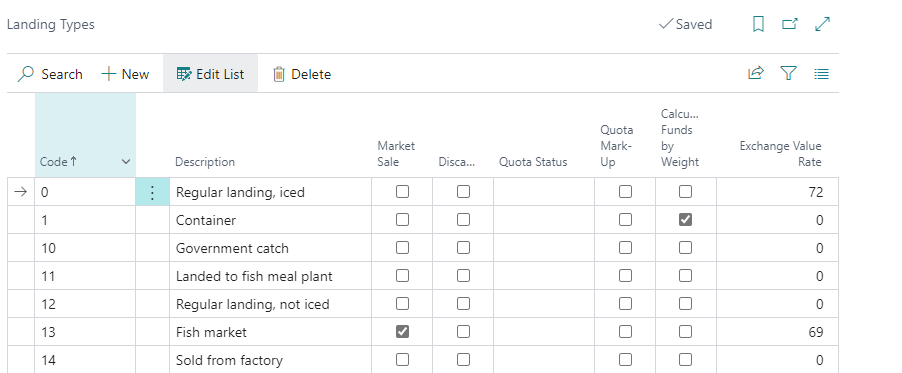Click the Search magnifier icon
902x373 pixels.
[25, 74]
